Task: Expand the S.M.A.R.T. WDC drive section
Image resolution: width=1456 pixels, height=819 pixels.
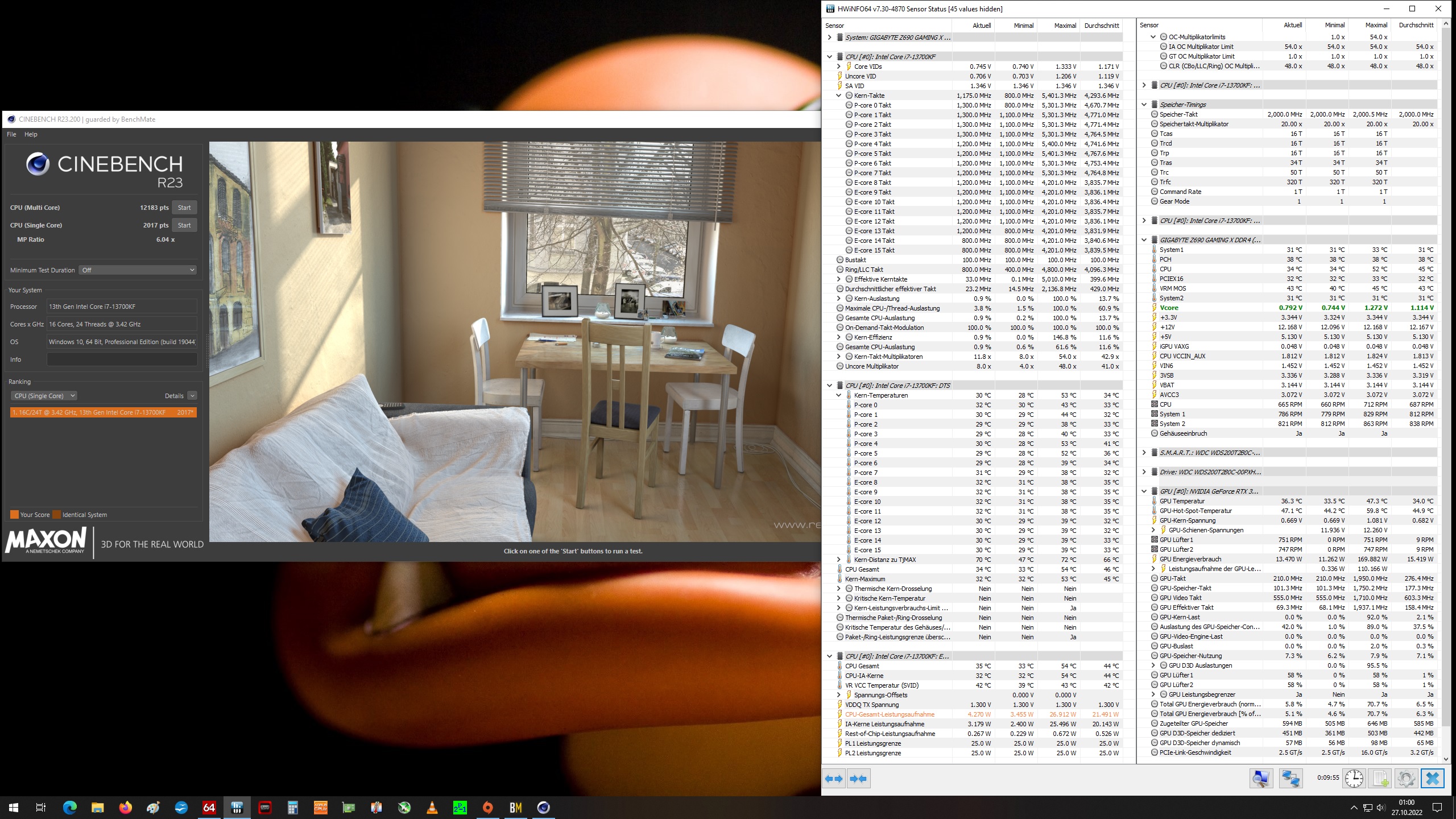Action: click(x=1144, y=453)
